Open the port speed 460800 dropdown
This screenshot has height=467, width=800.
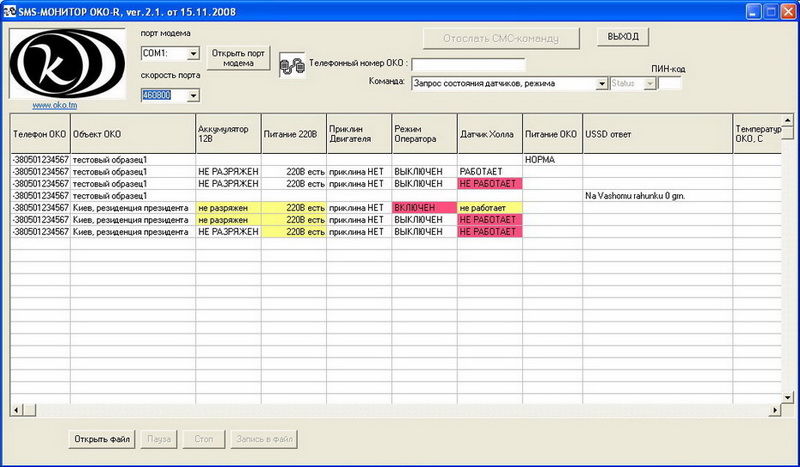194,95
